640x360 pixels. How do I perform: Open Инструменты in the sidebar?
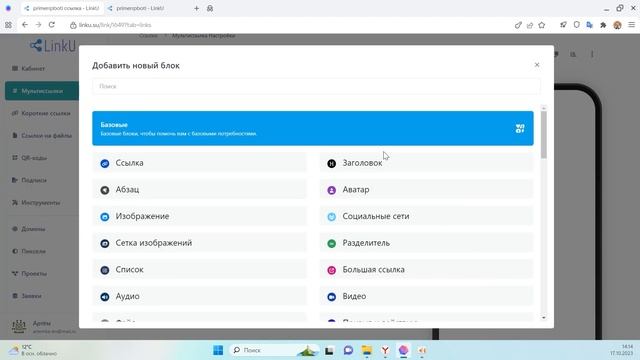pos(36,202)
